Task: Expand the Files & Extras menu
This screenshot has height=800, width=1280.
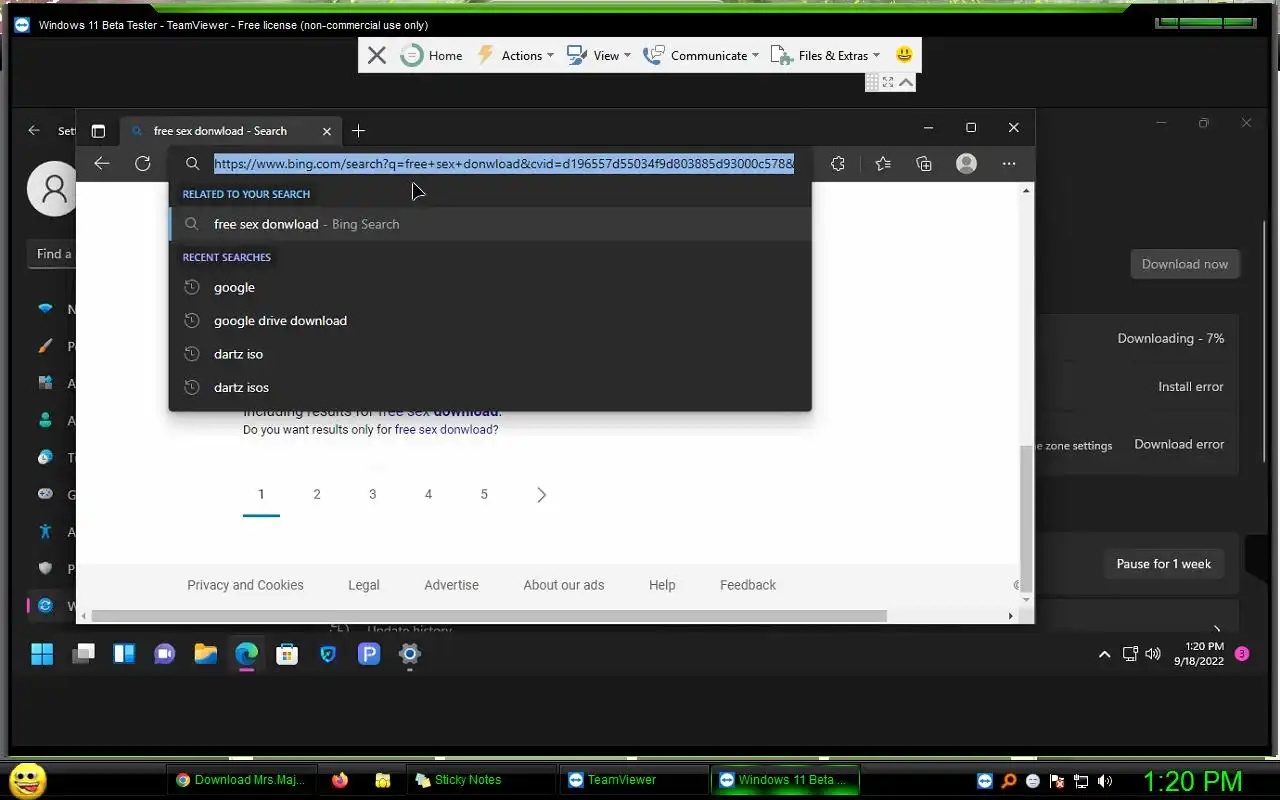Action: (x=825, y=56)
